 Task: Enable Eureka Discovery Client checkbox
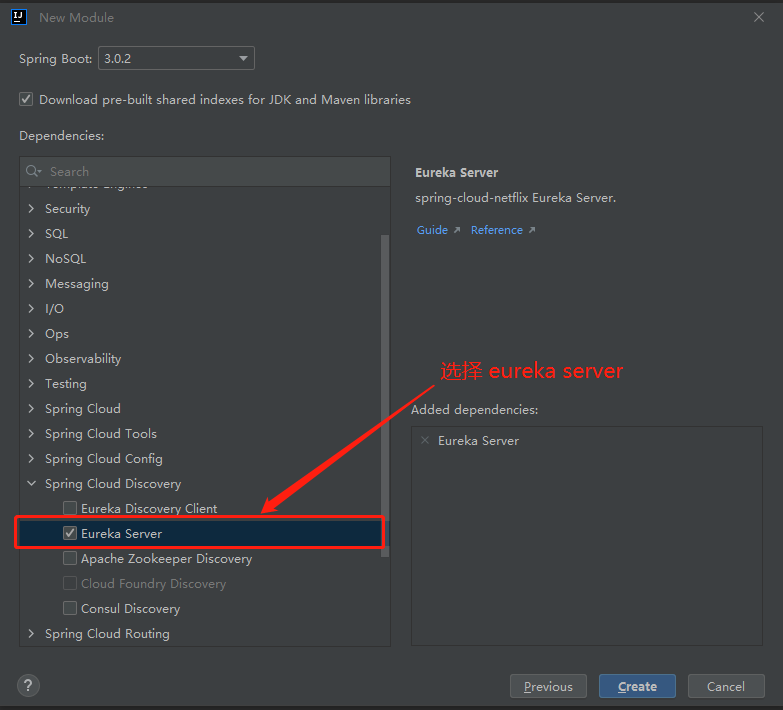click(x=70, y=508)
